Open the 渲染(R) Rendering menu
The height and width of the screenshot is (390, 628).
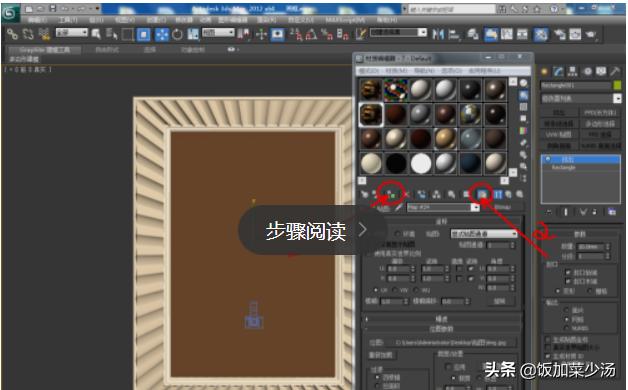tap(267, 20)
